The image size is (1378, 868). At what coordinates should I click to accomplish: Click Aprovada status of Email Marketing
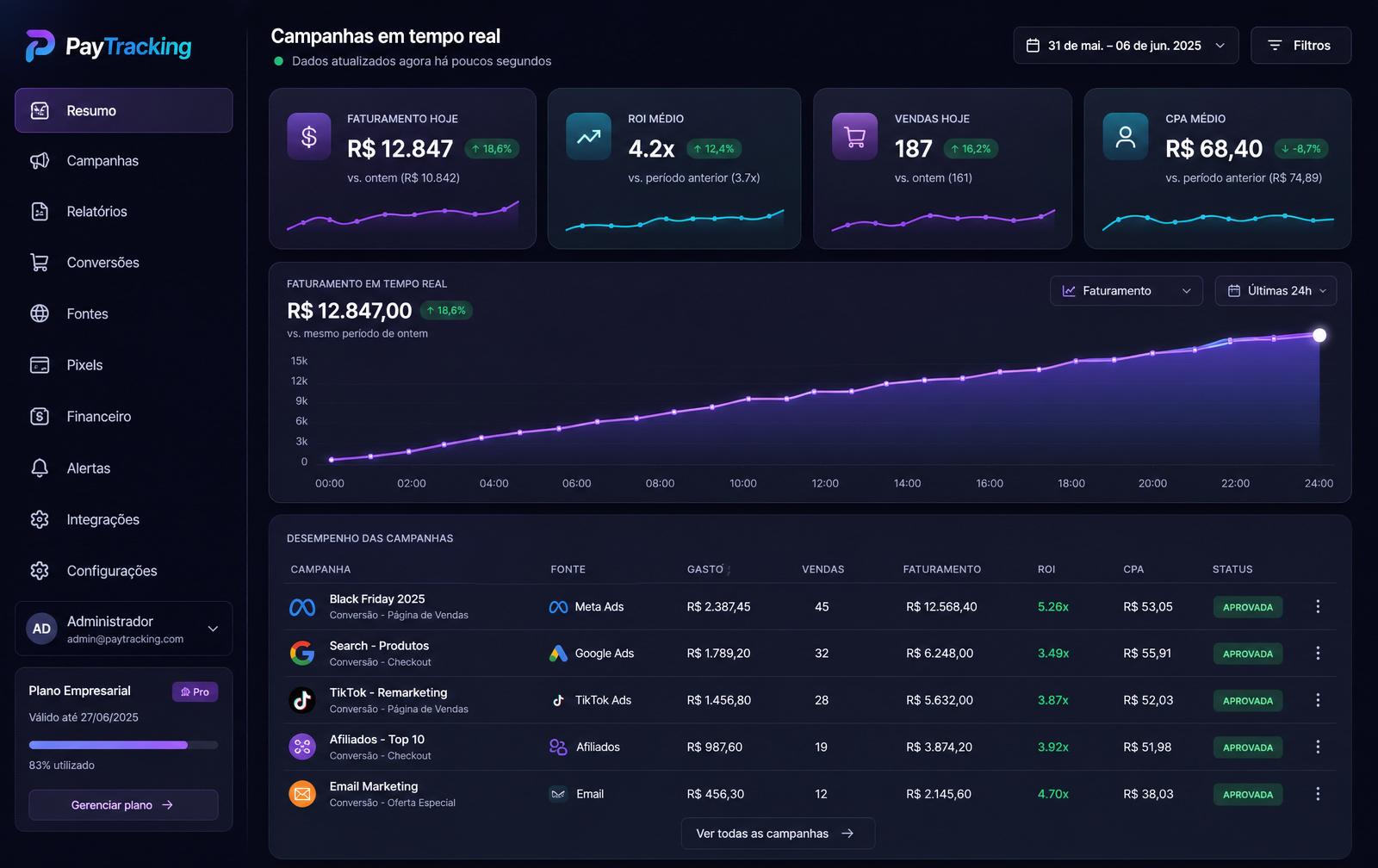click(x=1248, y=795)
